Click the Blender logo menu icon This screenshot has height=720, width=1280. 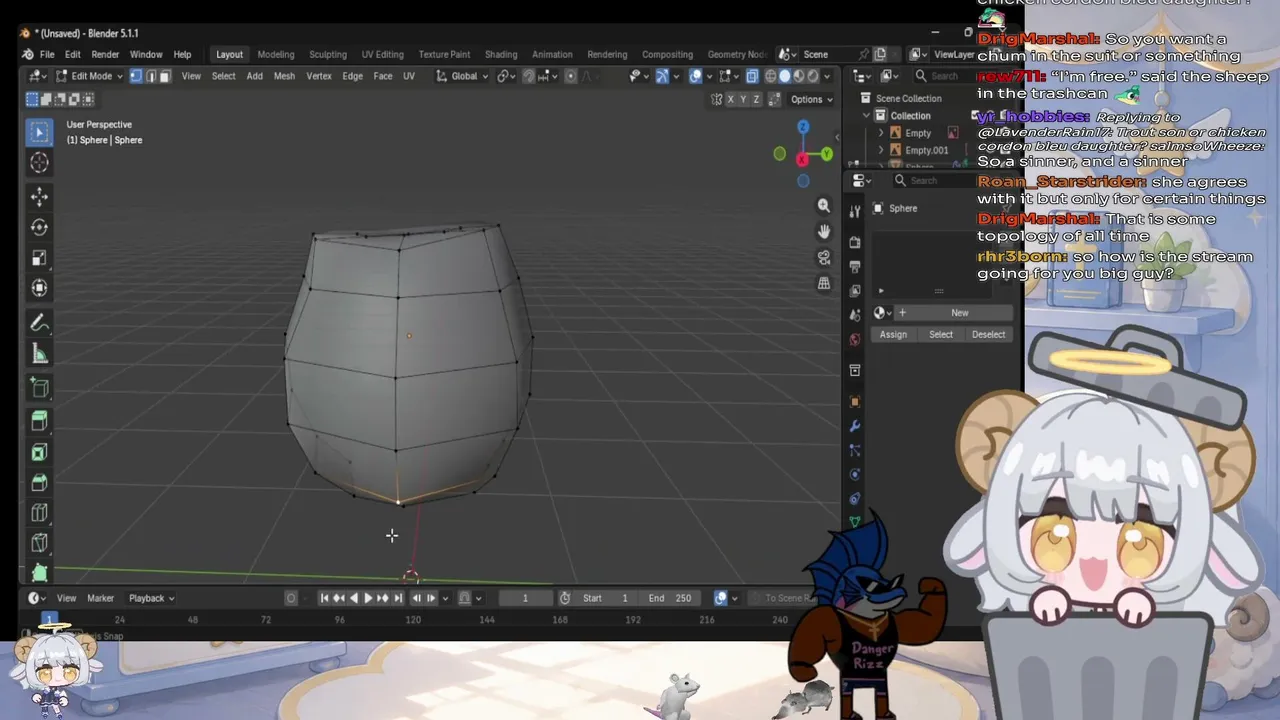pos(27,54)
